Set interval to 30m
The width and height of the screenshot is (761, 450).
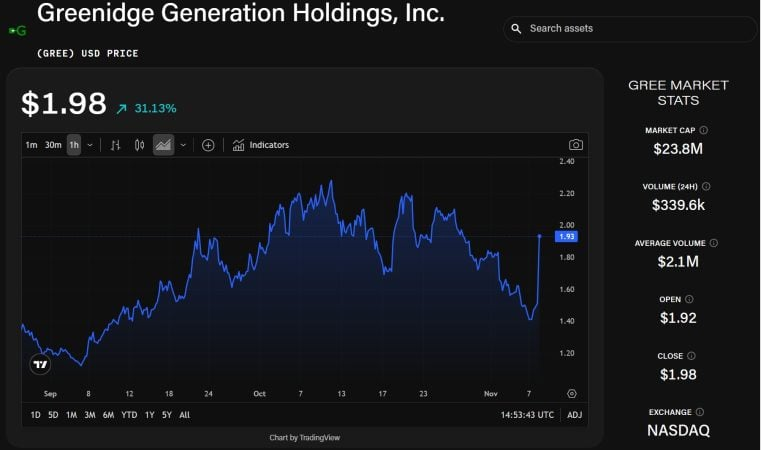pos(53,145)
